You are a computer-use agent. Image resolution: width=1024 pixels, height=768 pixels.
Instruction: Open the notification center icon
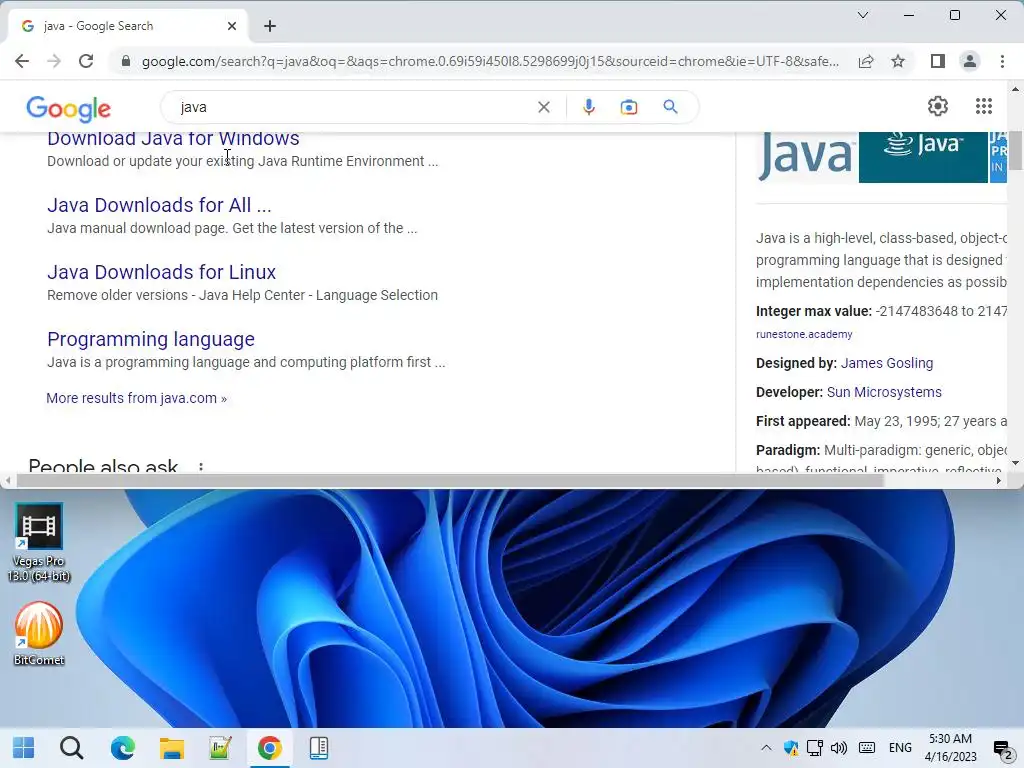pyautogui.click(x=1002, y=748)
